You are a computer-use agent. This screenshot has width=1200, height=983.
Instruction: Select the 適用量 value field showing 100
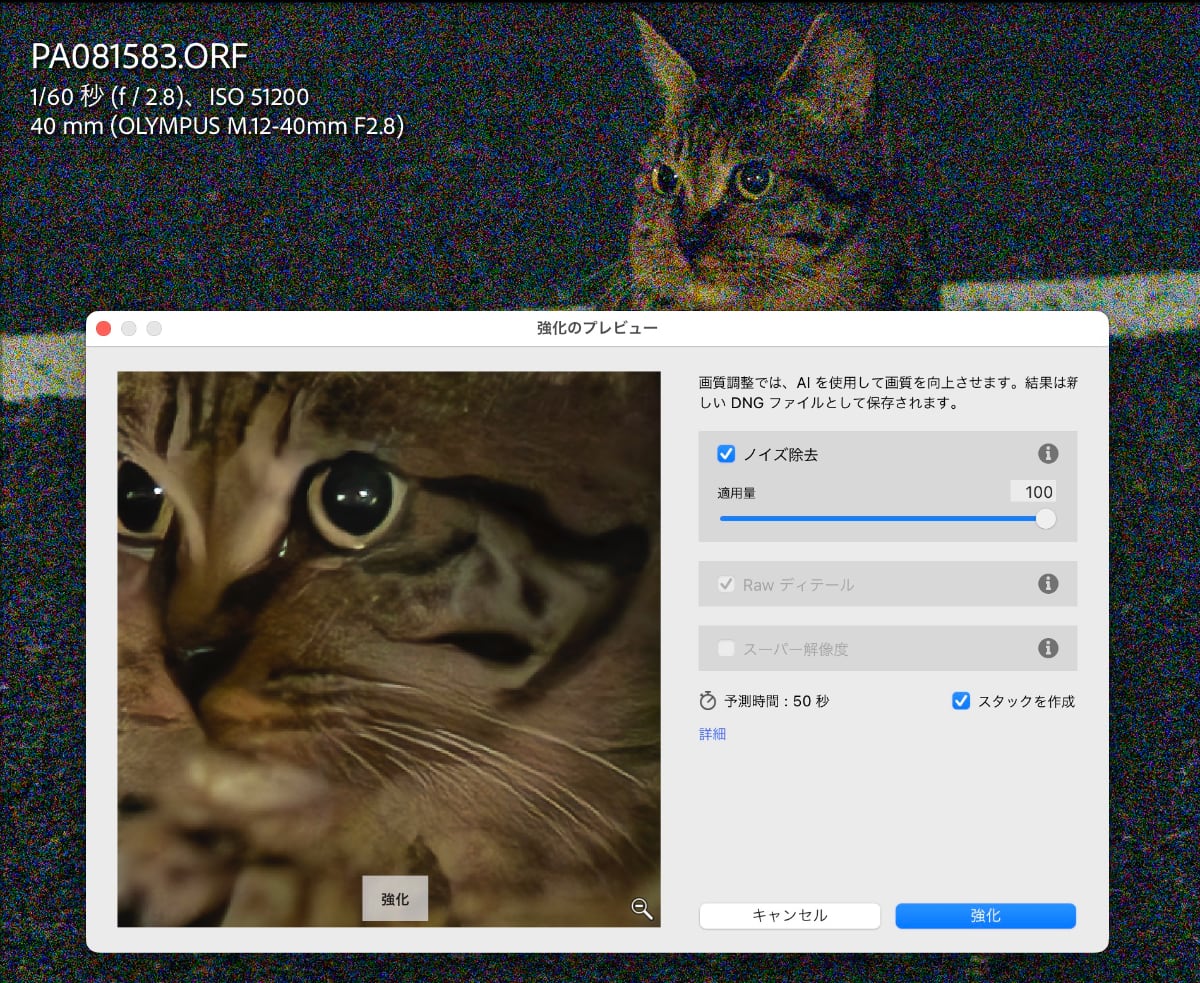coord(1033,492)
